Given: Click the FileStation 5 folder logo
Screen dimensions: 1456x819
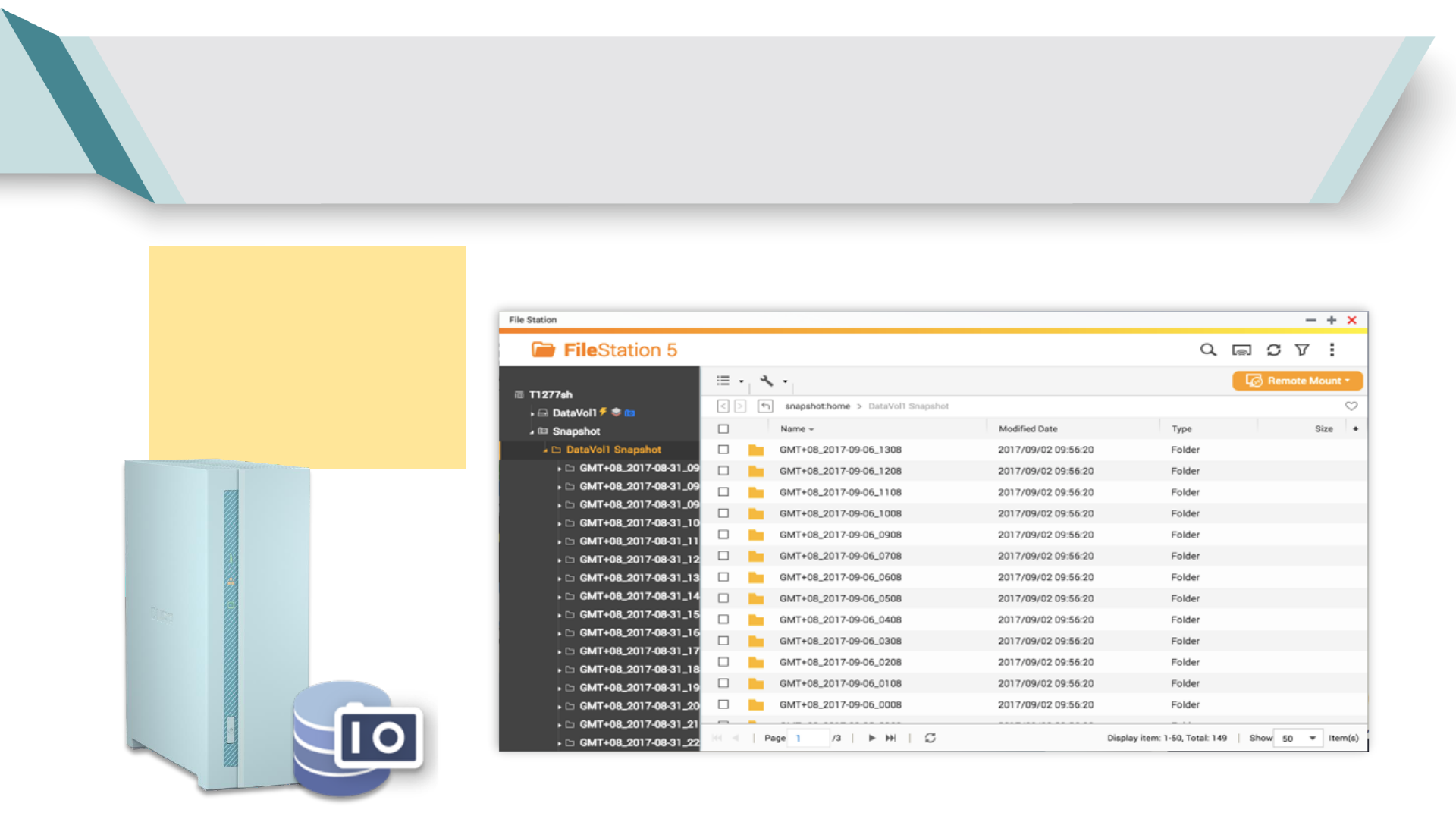Looking at the screenshot, I should coord(543,350).
